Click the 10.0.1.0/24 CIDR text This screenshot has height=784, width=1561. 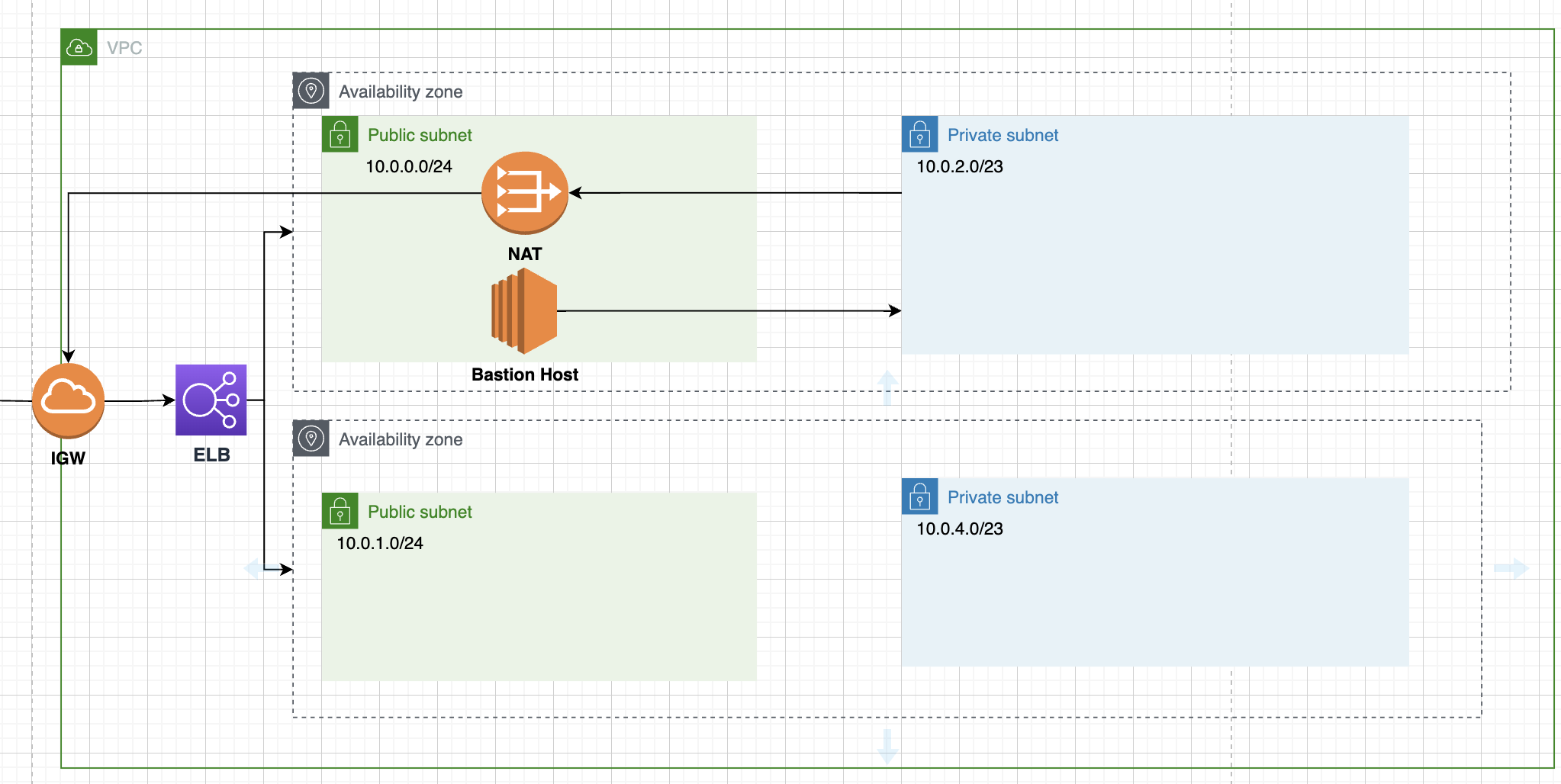point(380,543)
